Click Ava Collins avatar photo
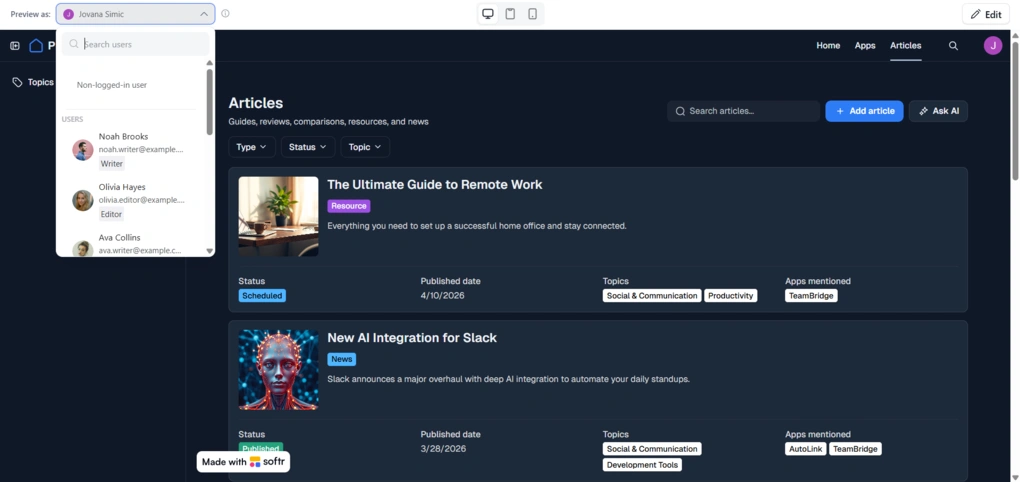1020x482 pixels. pos(83,248)
